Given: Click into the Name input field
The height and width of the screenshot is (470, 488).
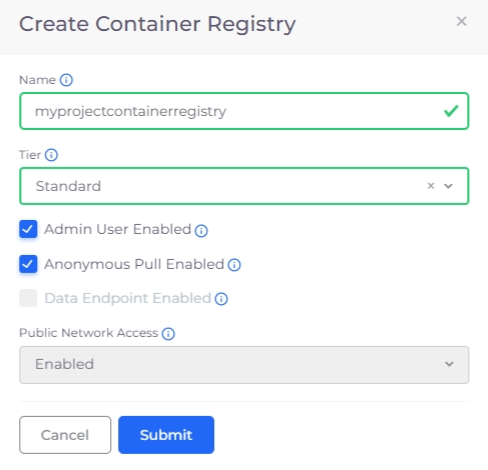Looking at the screenshot, I should click(244, 111).
